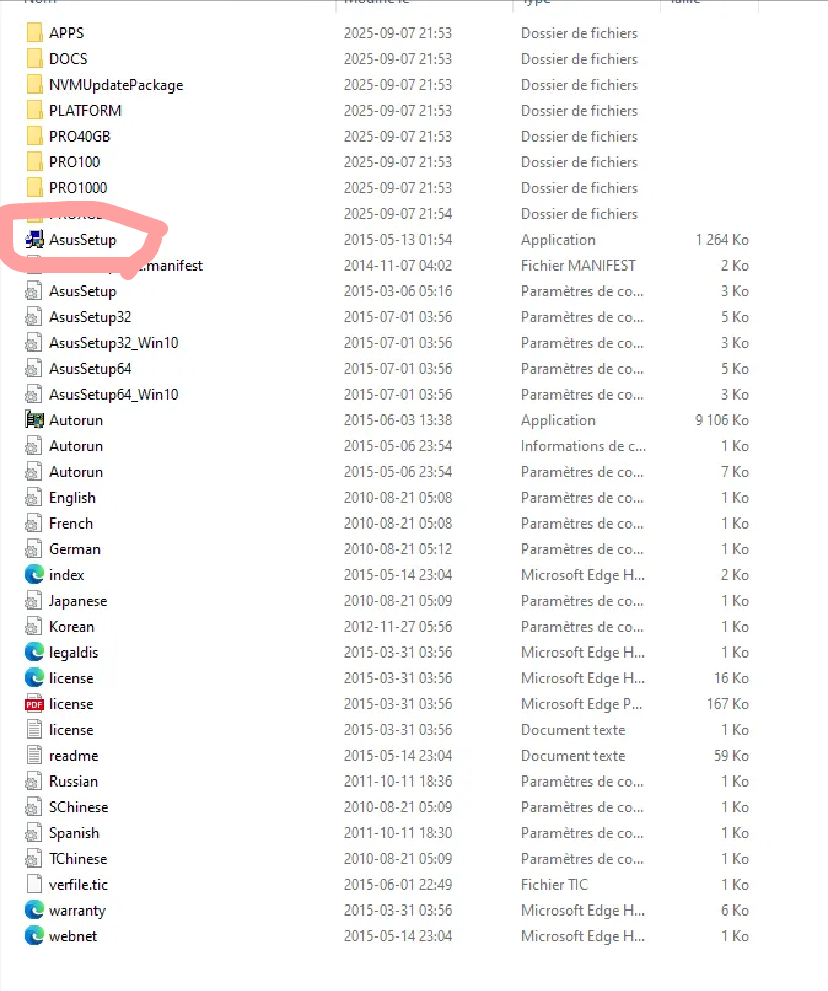Select the SChinese file name

coord(79,807)
